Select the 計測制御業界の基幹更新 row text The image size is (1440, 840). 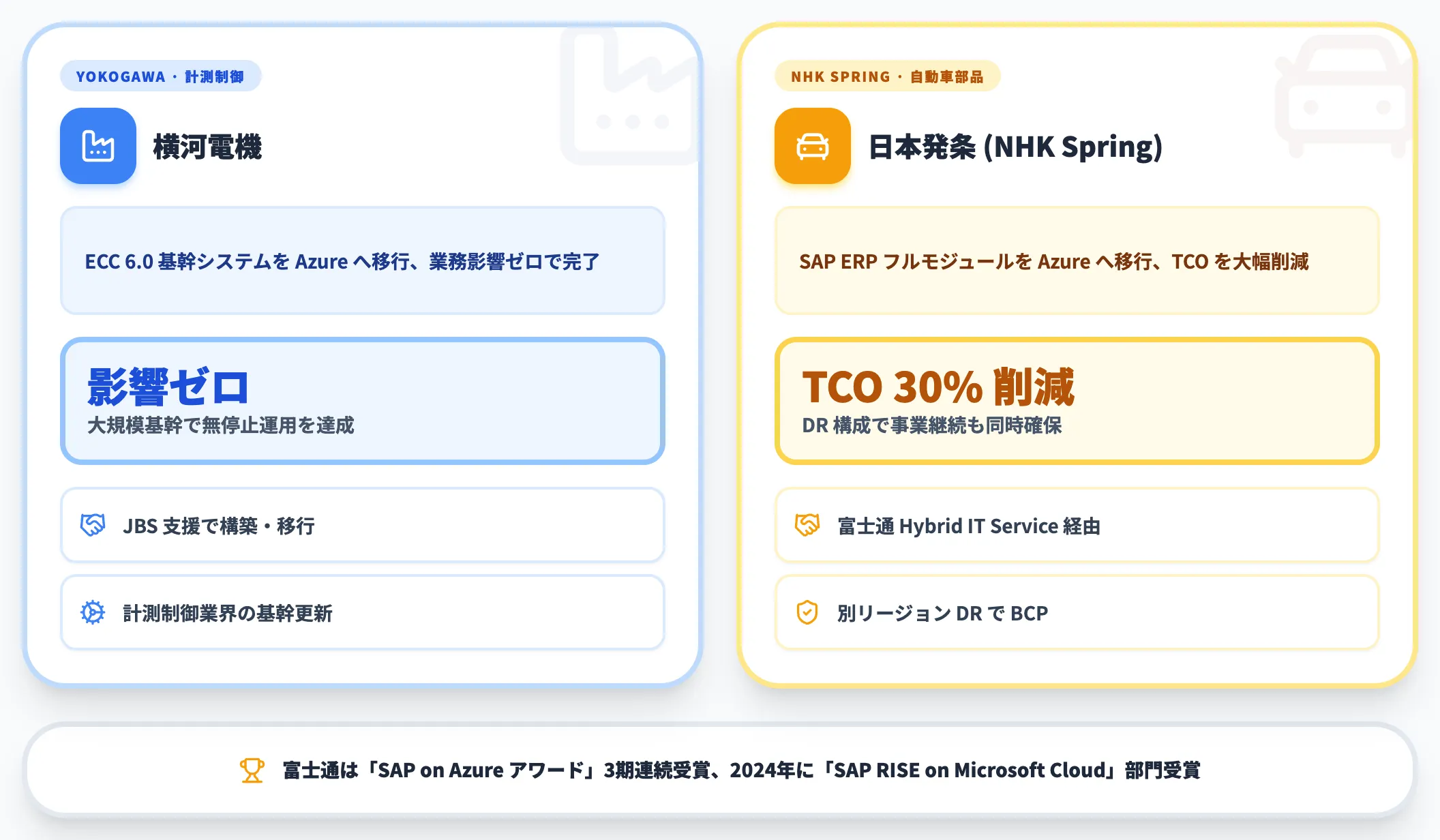(228, 613)
